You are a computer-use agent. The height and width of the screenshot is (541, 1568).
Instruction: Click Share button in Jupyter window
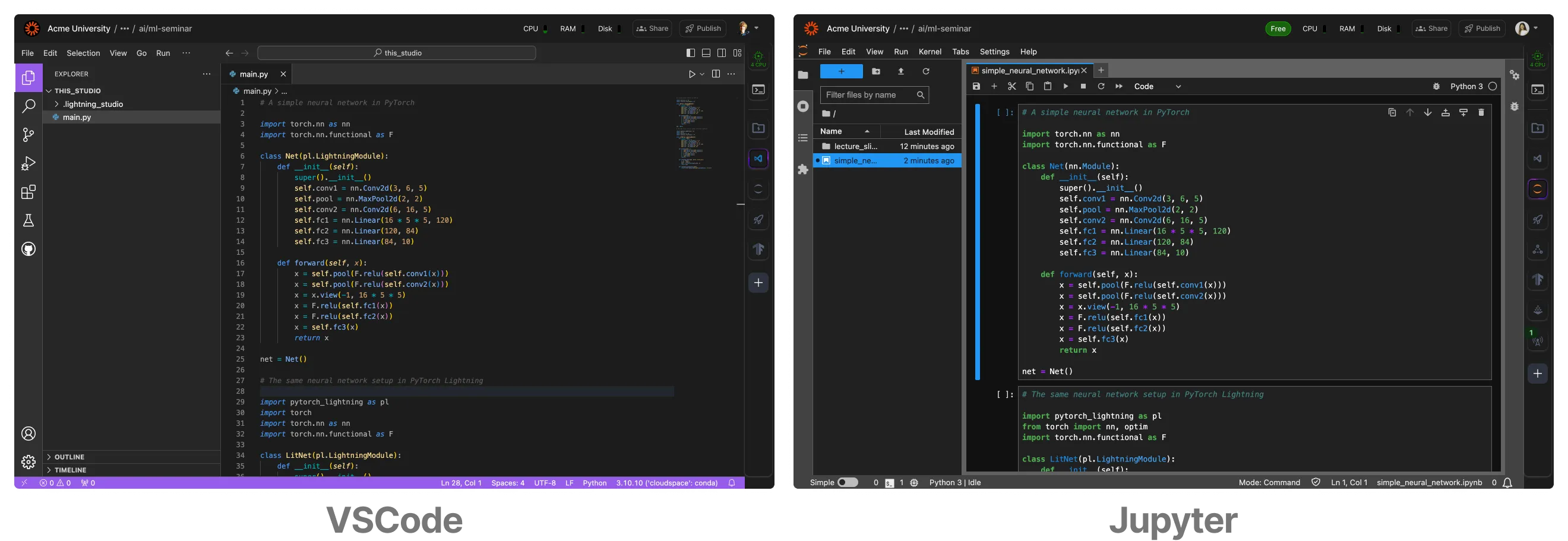coord(1431,29)
